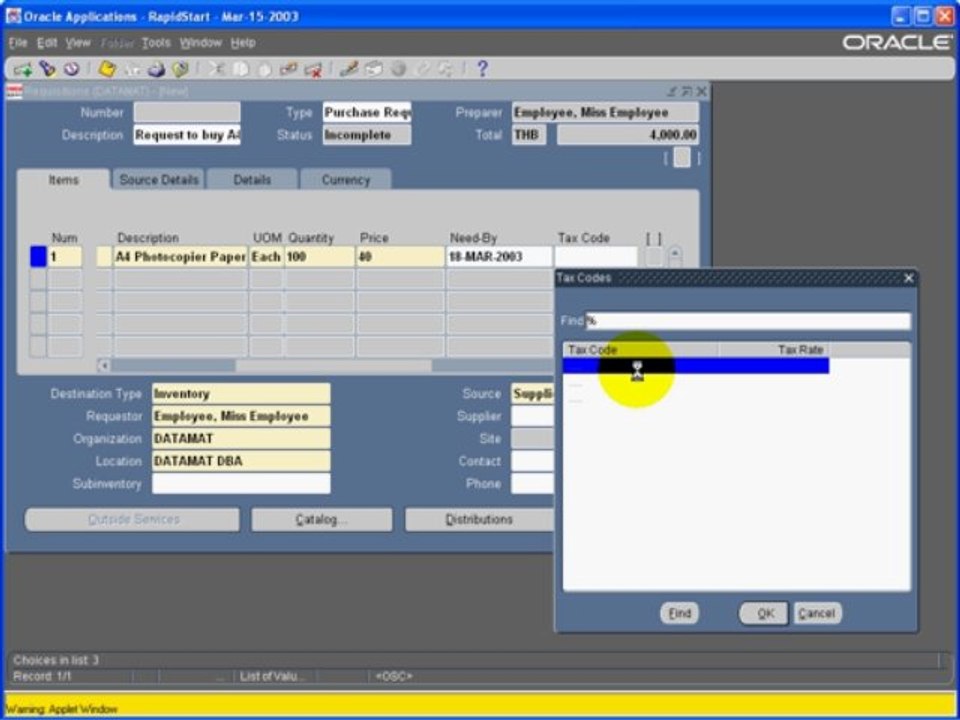Open the Help menu
The image size is (960, 720).
pos(243,43)
